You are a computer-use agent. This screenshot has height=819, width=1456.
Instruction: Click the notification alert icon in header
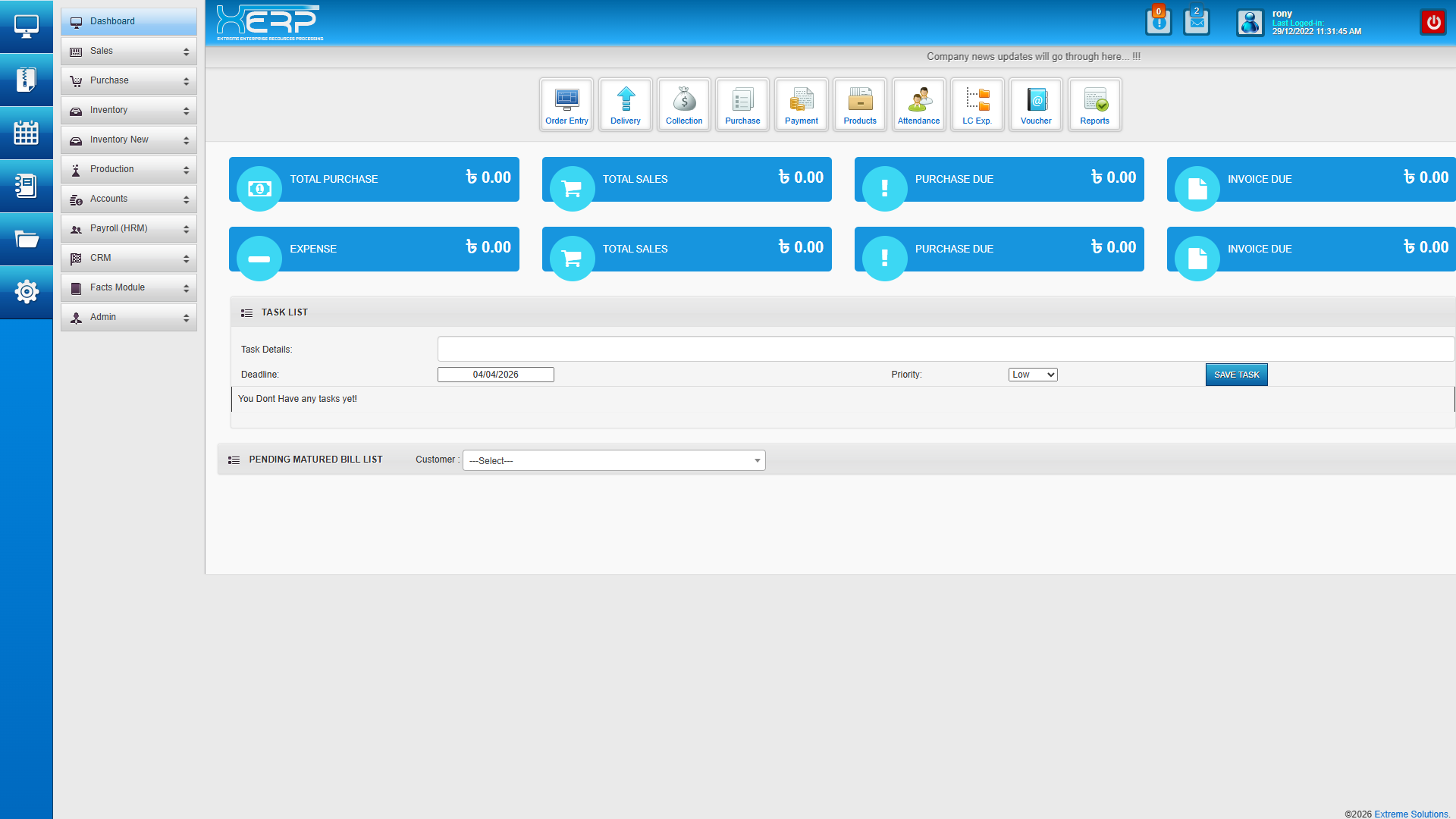coord(1158,22)
